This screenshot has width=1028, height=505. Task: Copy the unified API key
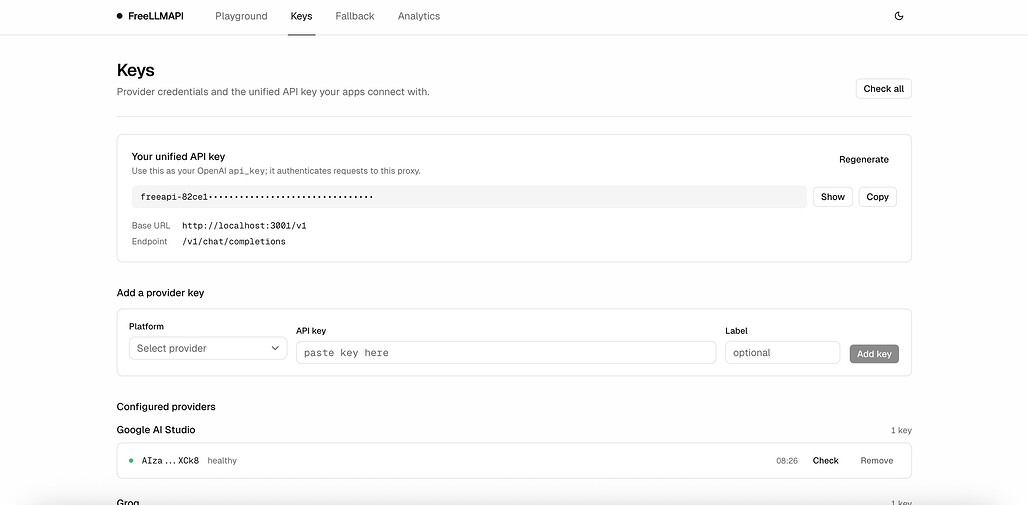point(877,197)
